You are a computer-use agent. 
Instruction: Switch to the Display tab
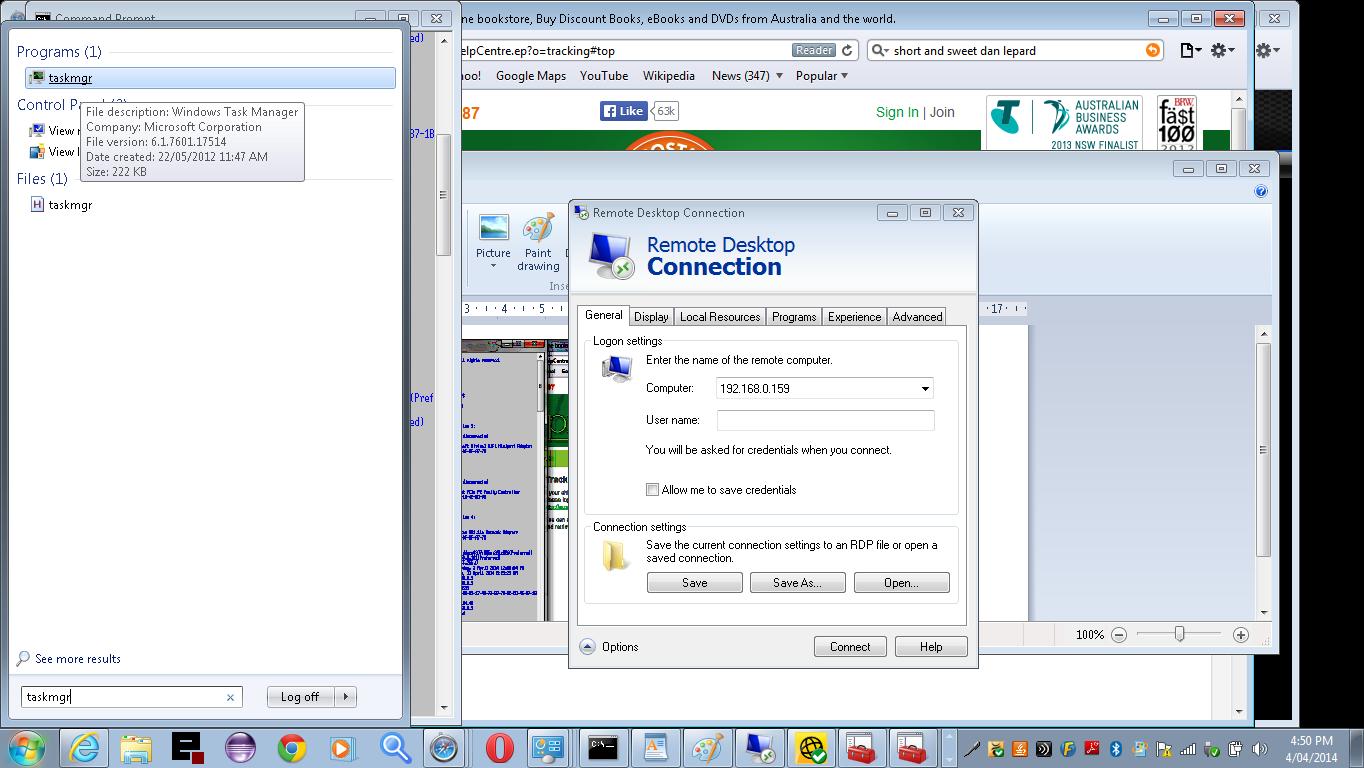[651, 316]
